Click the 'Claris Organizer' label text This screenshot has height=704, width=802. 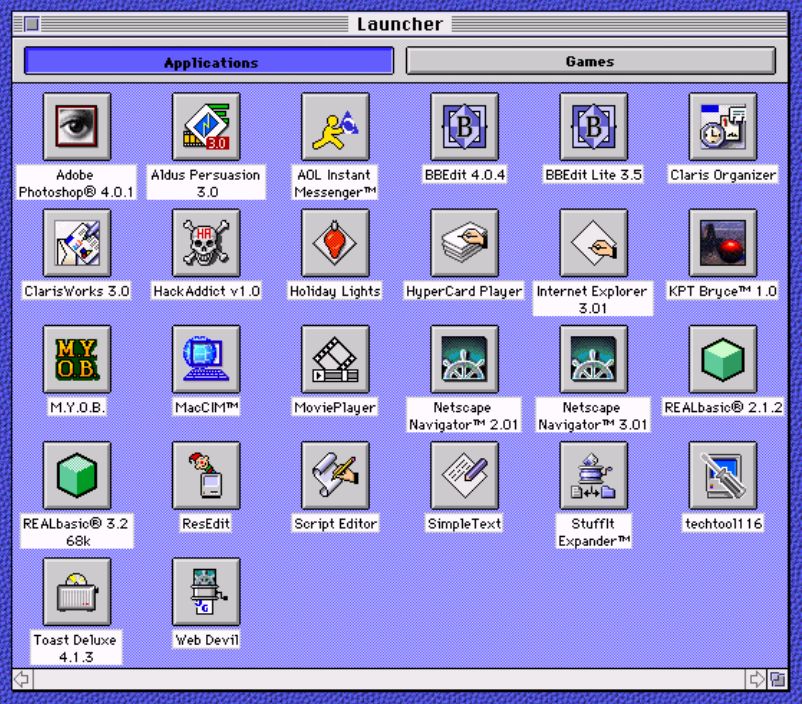(x=723, y=175)
